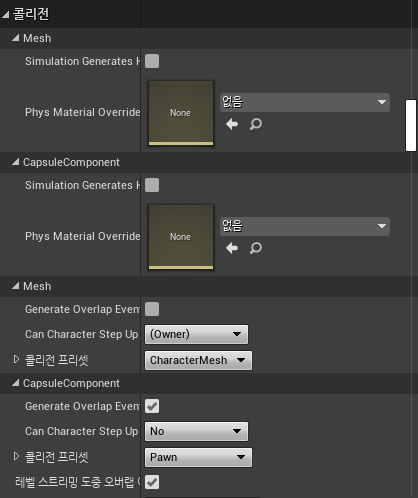The width and height of the screenshot is (418, 498).
Task: Click the None thumbnail for Mesh Phys Material Override
Action: (x=181, y=113)
